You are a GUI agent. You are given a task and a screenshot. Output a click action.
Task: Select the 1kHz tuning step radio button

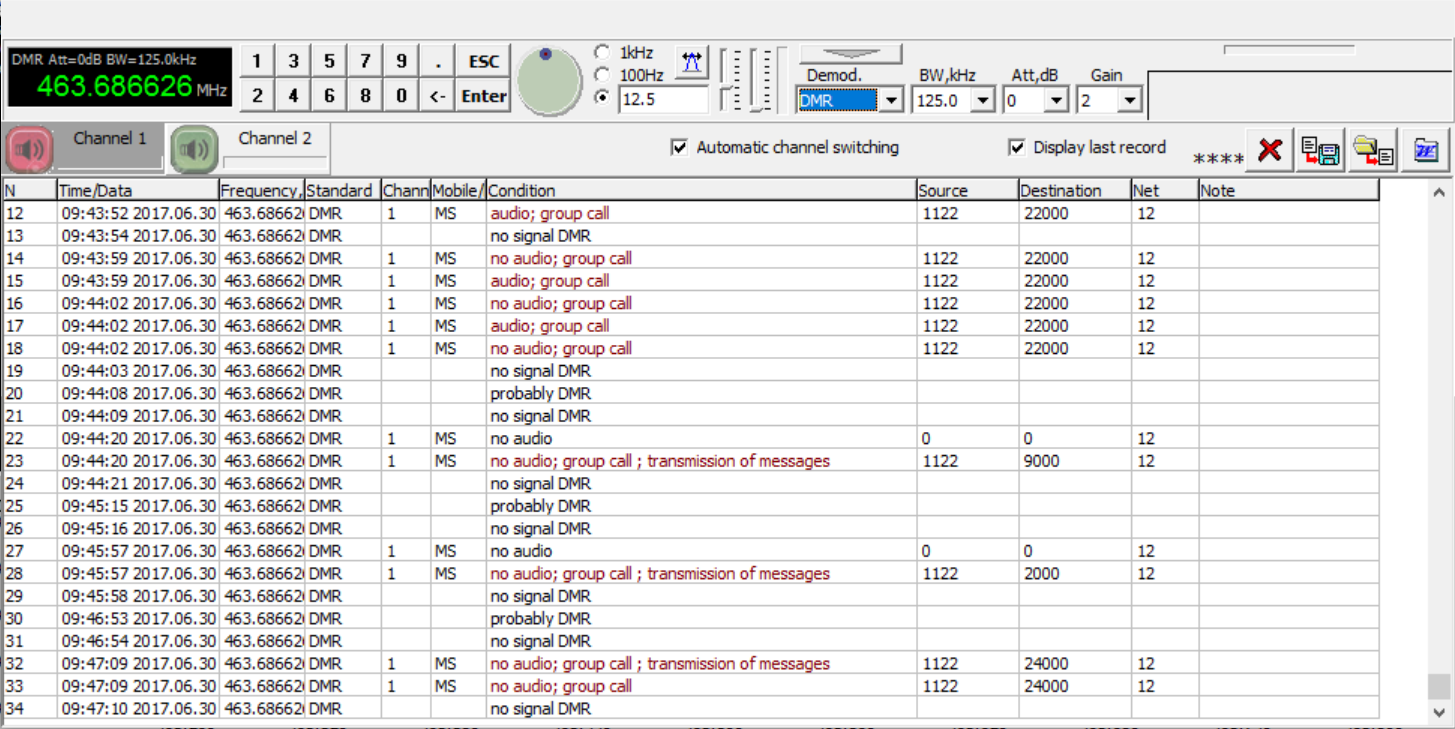tap(603, 52)
